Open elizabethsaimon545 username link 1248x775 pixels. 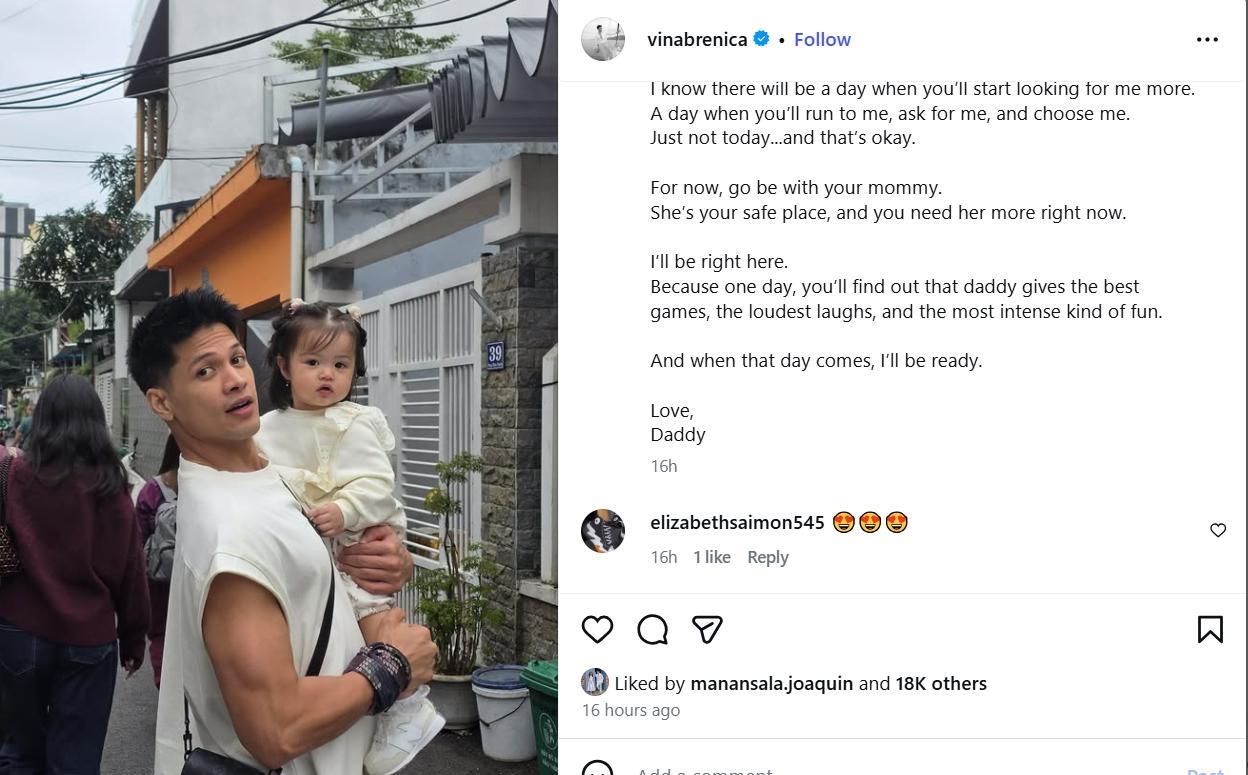coord(737,522)
